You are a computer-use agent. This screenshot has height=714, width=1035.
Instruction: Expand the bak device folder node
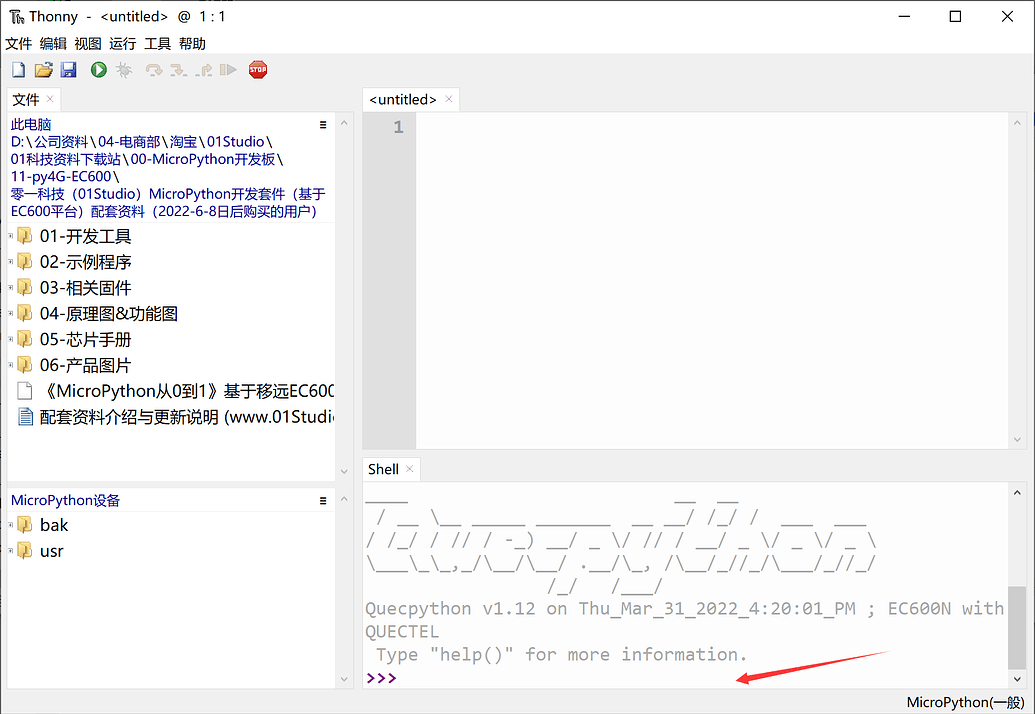tap(11, 525)
